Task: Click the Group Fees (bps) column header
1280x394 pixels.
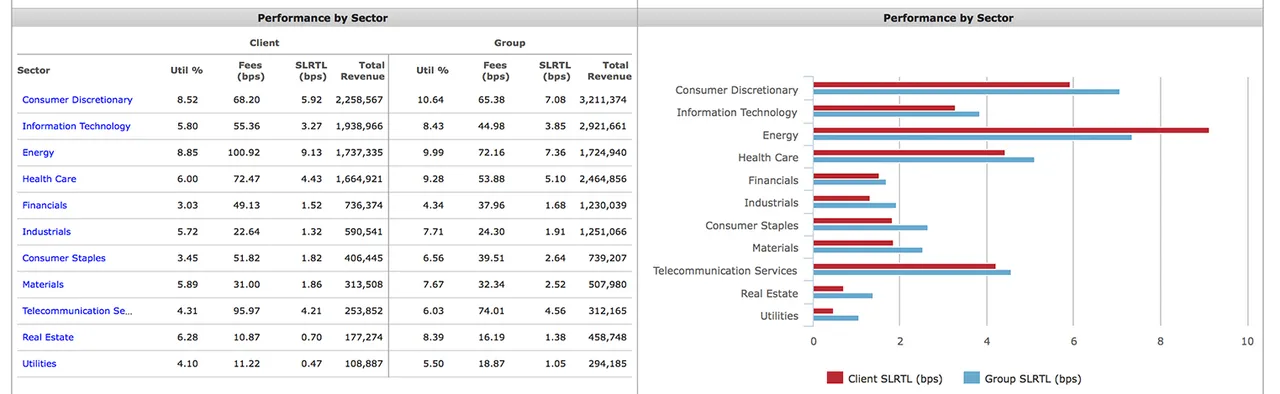Action: (495, 70)
